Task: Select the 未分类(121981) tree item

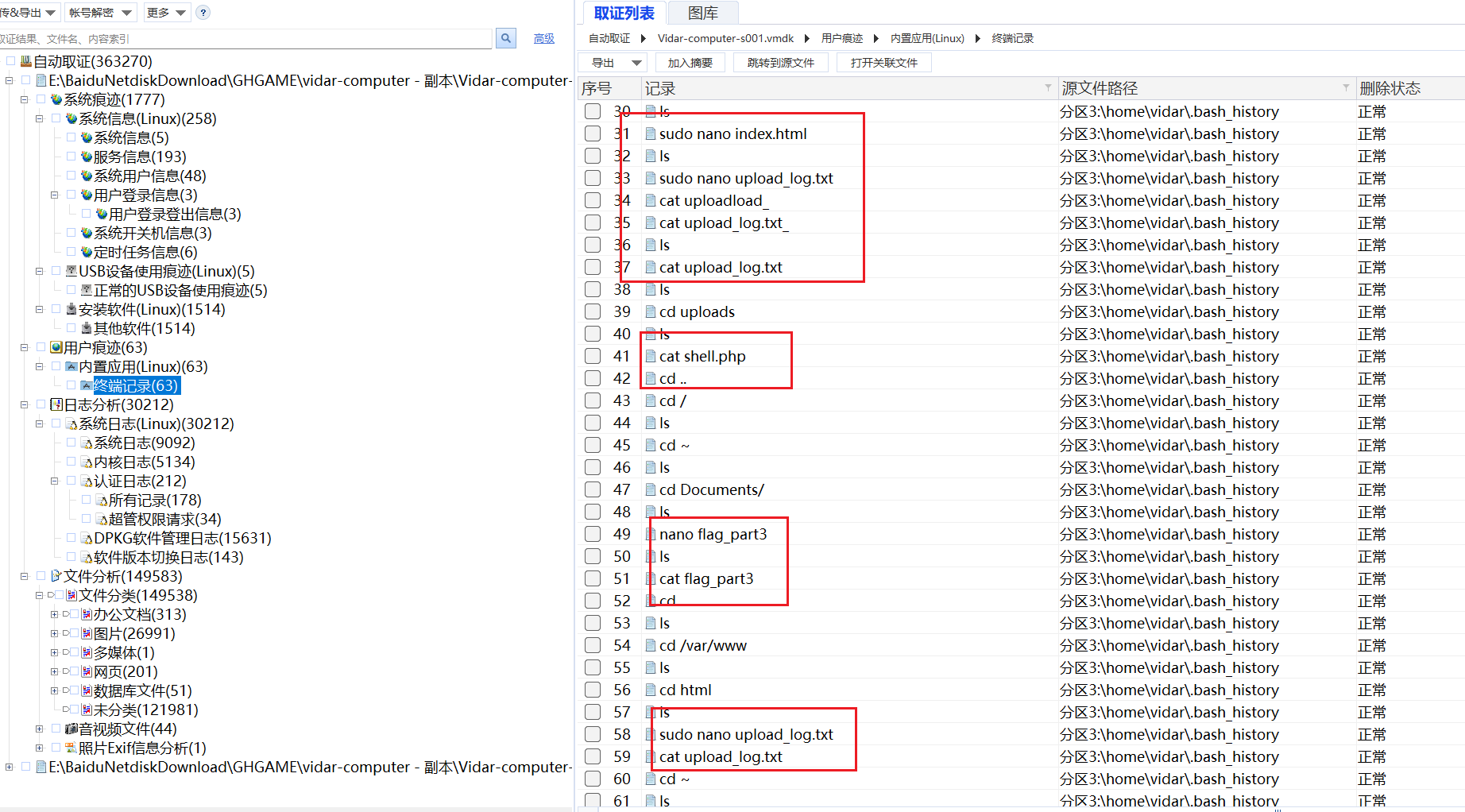Action: pos(146,710)
